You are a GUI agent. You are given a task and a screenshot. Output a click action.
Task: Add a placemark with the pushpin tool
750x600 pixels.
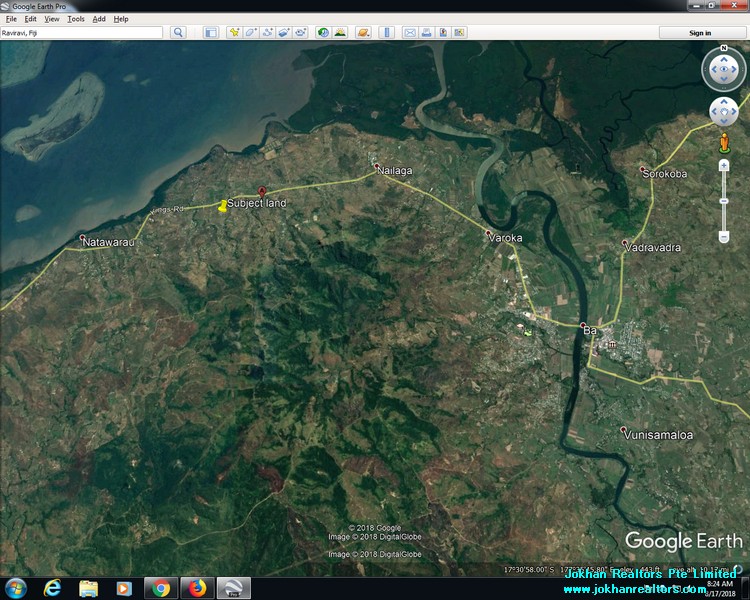[x=234, y=33]
